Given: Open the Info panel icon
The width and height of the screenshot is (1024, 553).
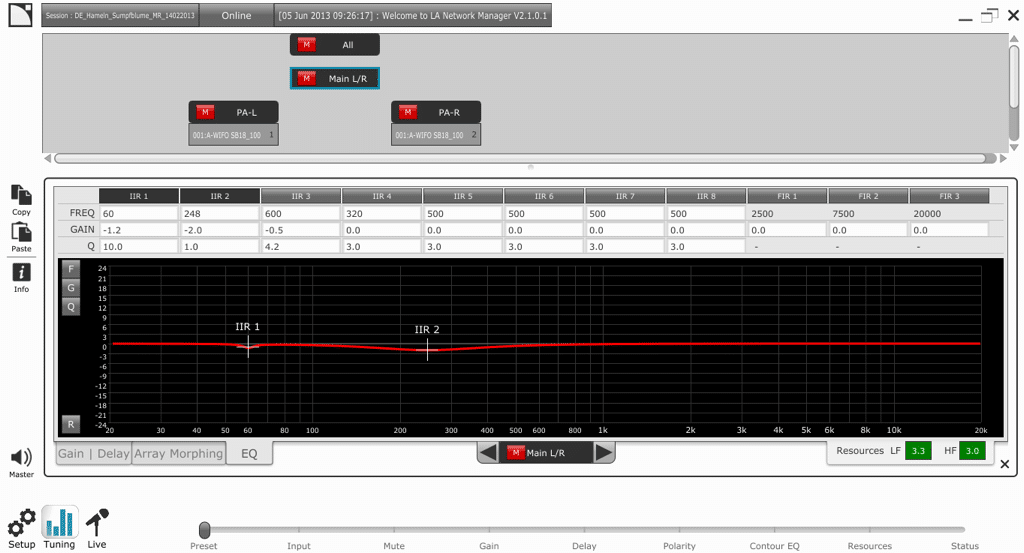Looking at the screenshot, I should pyautogui.click(x=21, y=272).
